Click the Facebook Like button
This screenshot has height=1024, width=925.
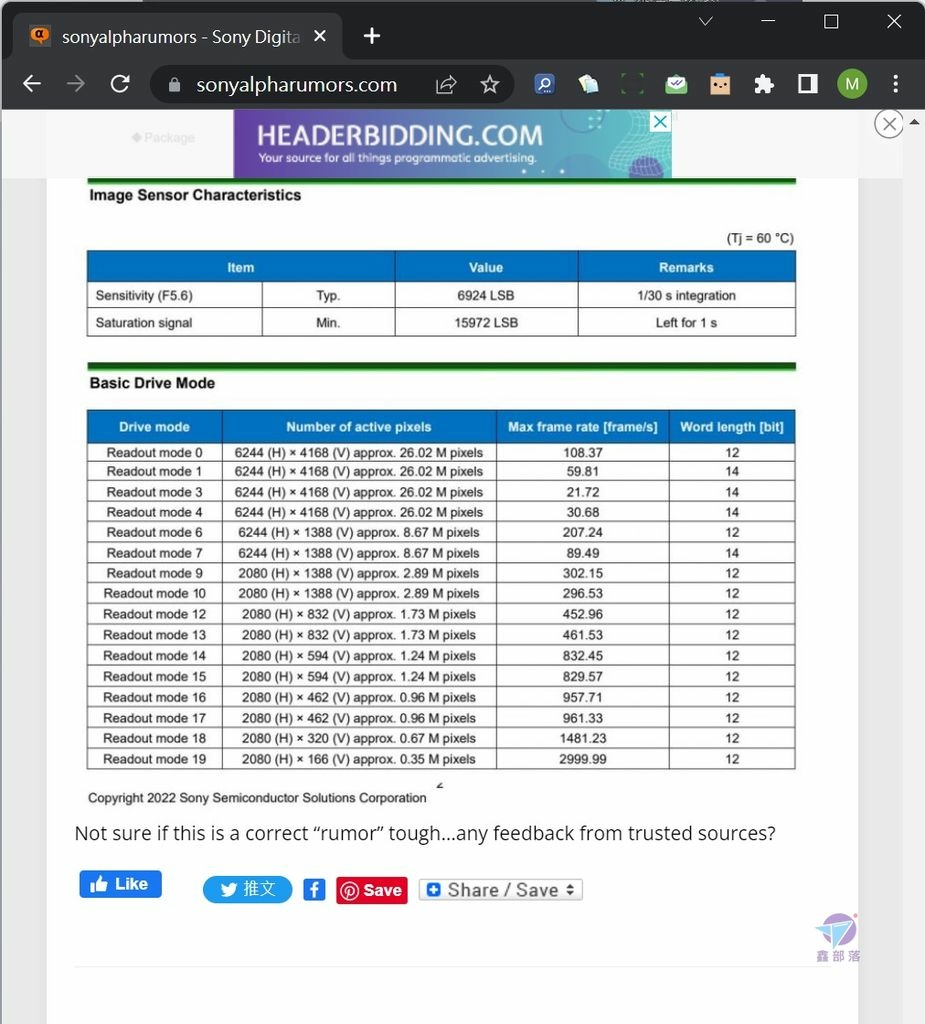pyautogui.click(x=120, y=884)
